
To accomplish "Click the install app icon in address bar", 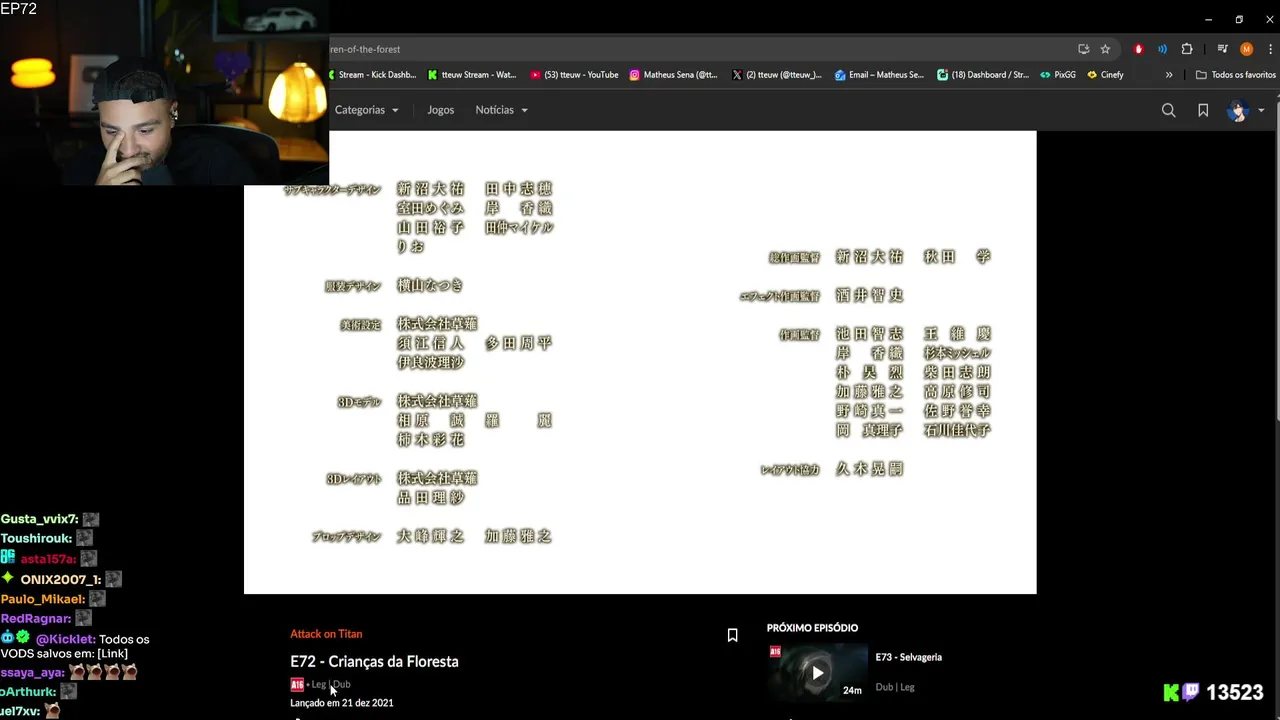I will tap(1083, 49).
